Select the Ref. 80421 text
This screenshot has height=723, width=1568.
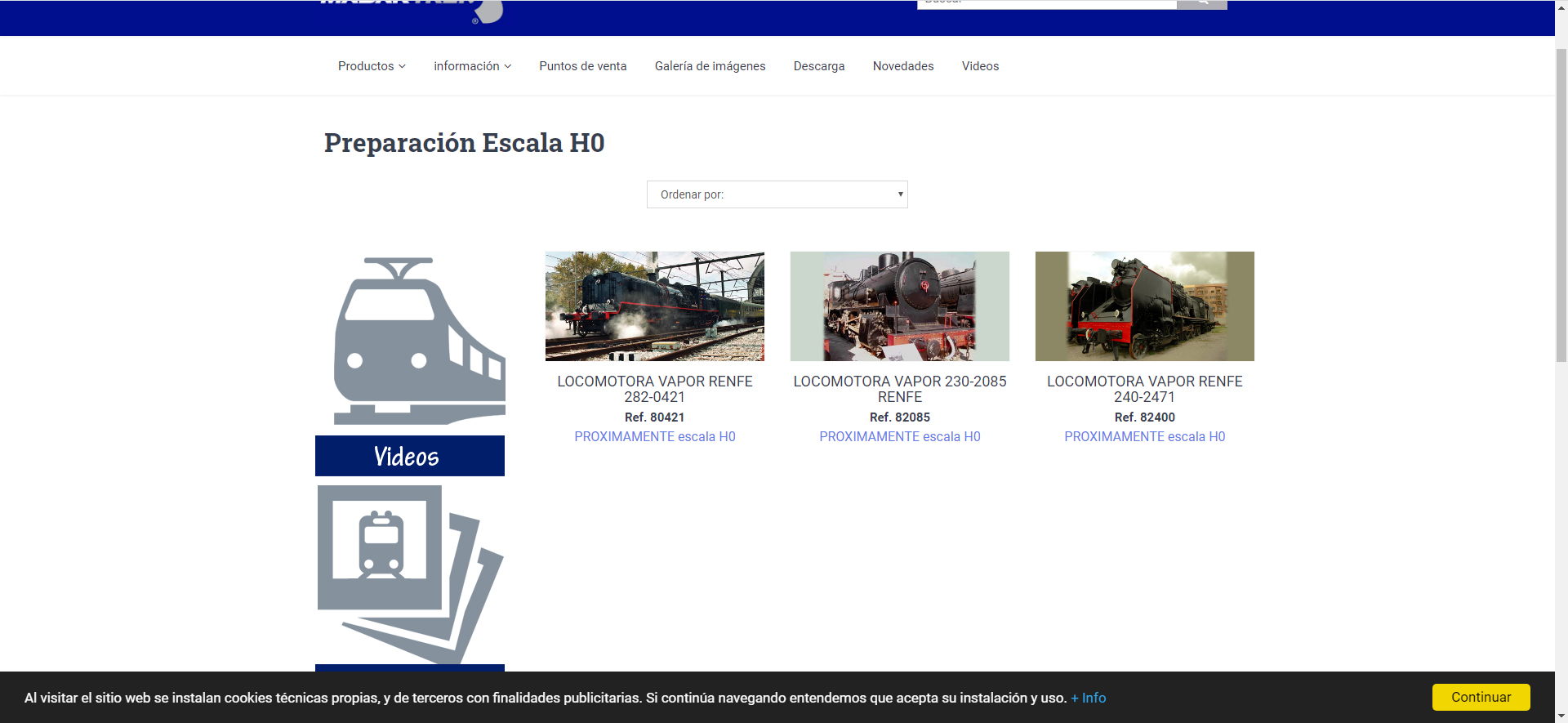coord(655,417)
